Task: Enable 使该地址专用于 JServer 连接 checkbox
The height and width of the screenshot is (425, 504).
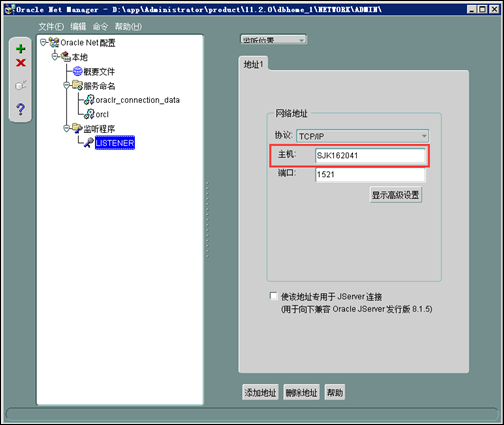Action: tap(273, 296)
